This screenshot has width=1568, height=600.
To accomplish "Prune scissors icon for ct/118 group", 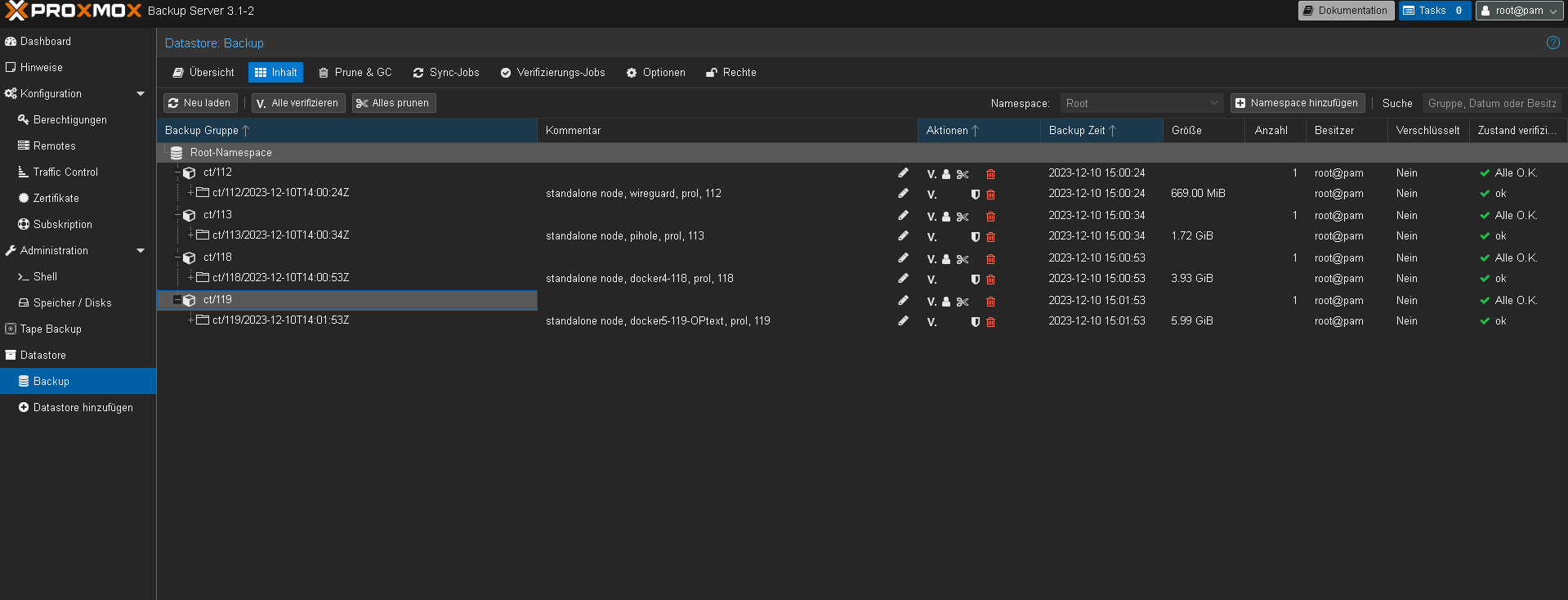I will 963,259.
